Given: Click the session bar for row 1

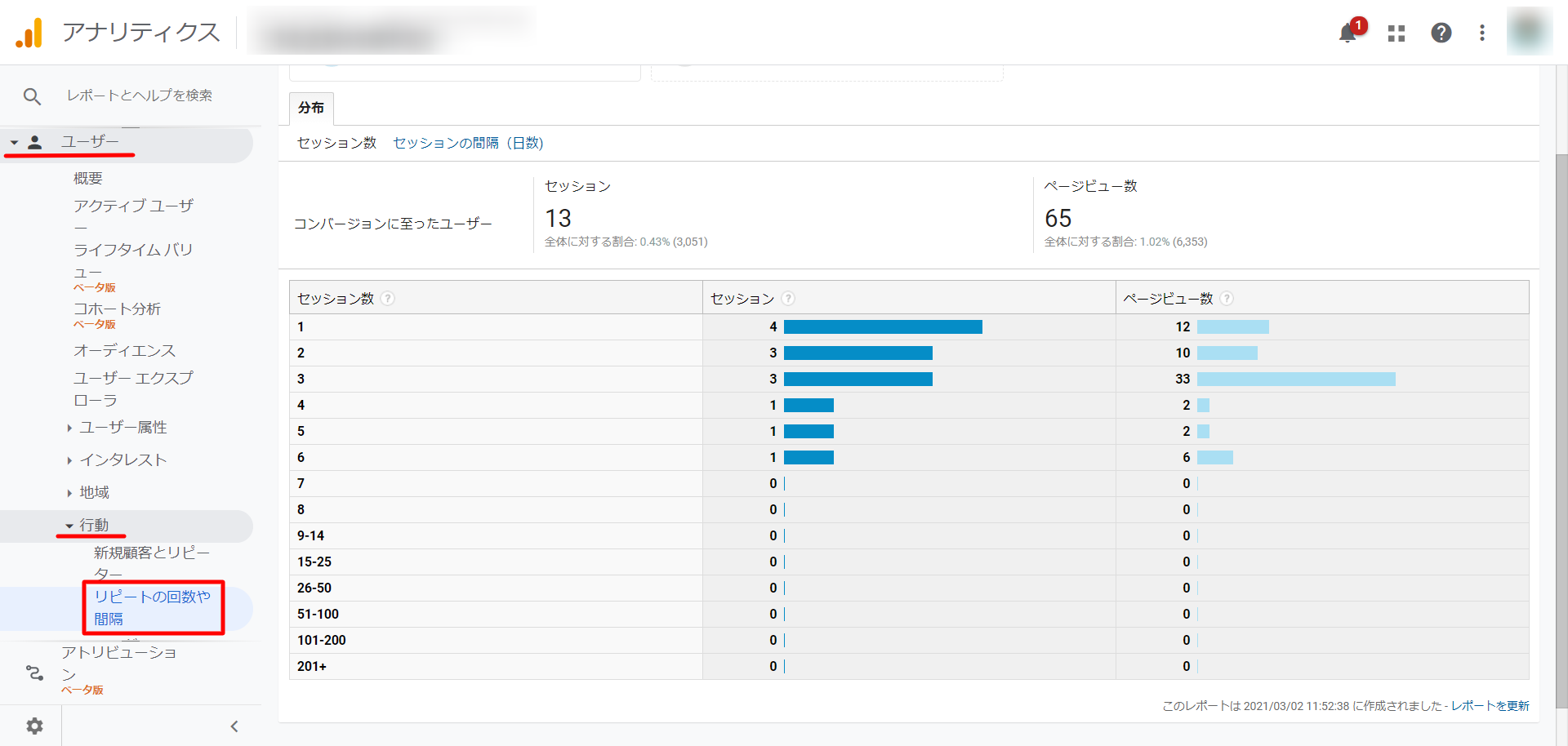Looking at the screenshot, I should pyautogui.click(x=882, y=327).
